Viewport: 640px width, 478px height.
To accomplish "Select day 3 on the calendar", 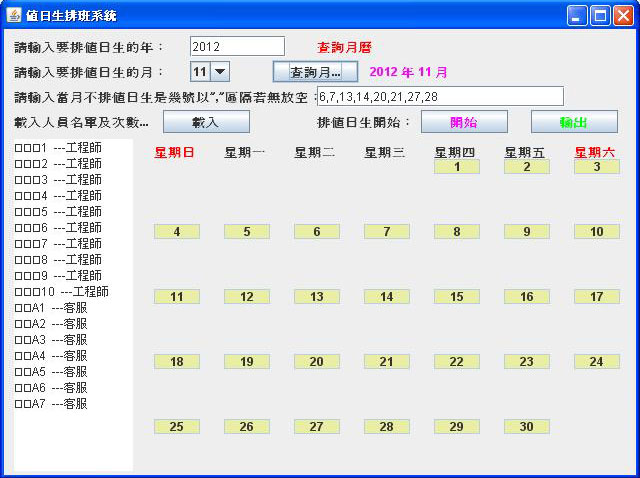I will (597, 167).
